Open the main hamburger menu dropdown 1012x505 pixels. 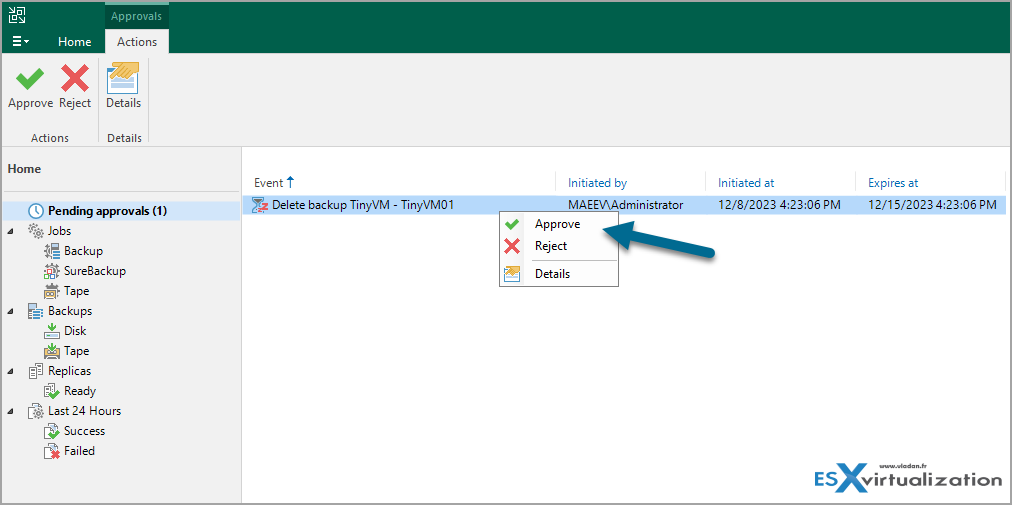(x=20, y=42)
